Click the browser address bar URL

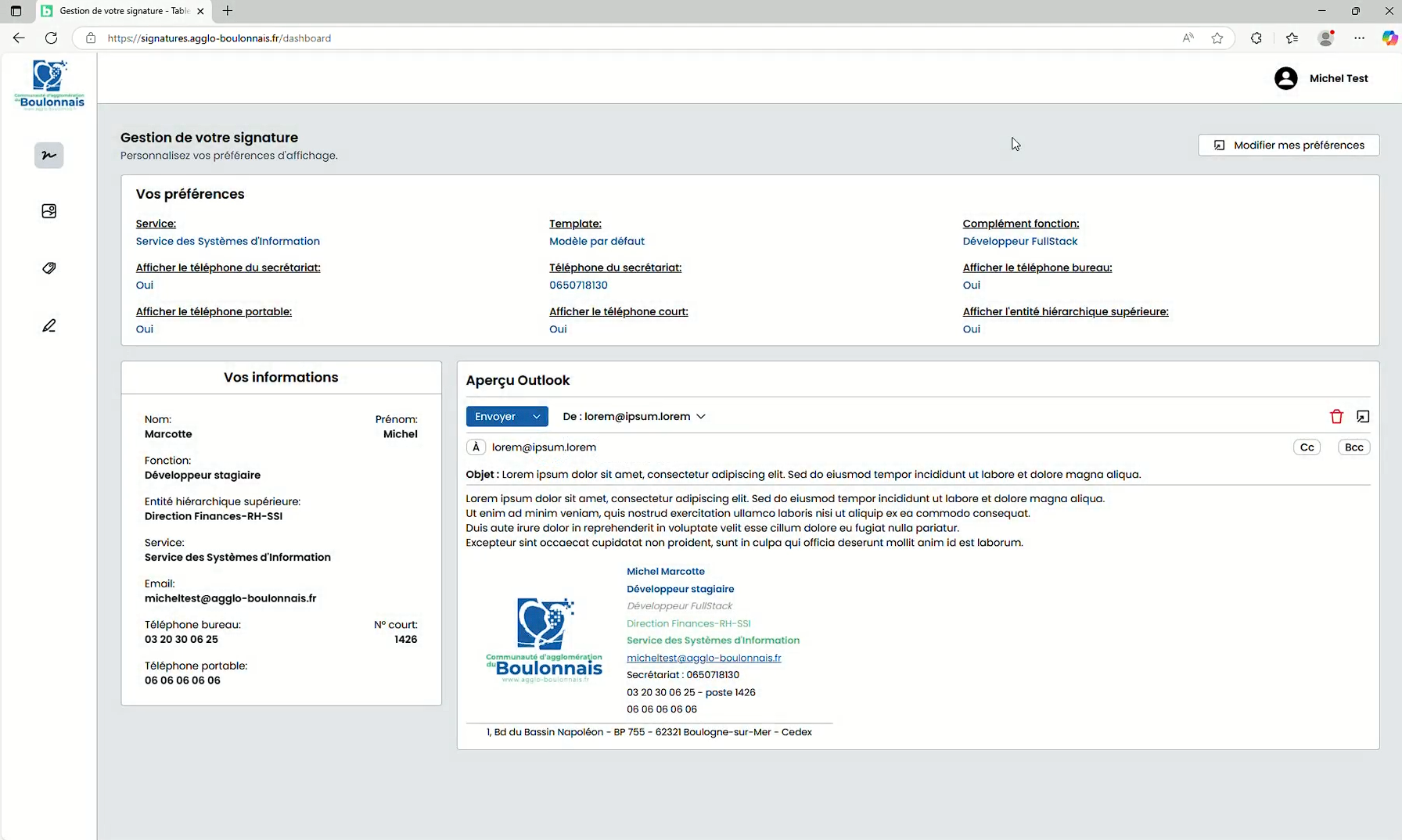pos(219,38)
